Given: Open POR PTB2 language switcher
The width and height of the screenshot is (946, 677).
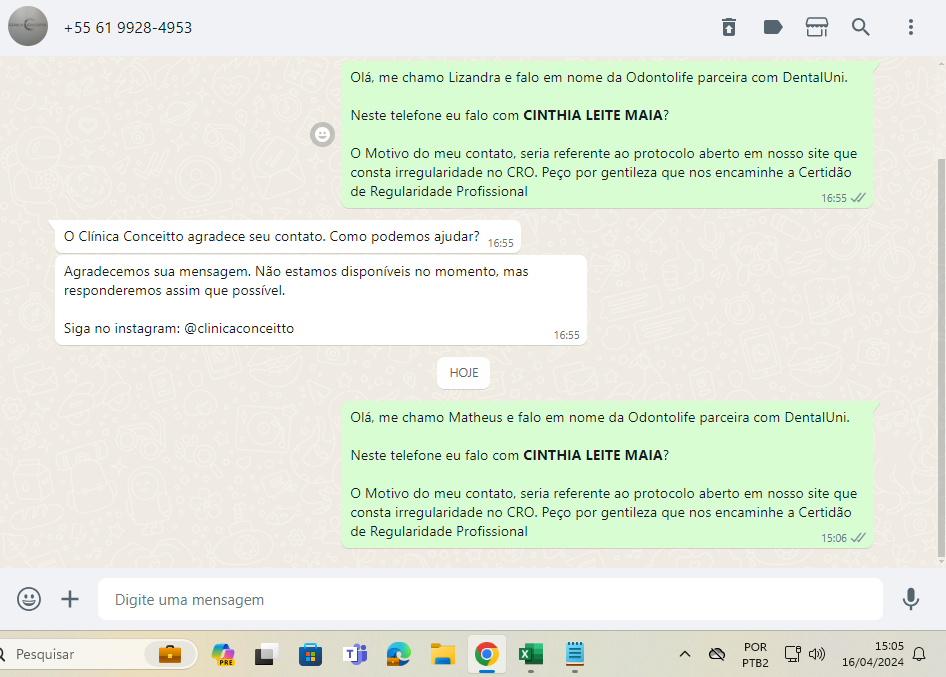Looking at the screenshot, I should coord(755,655).
